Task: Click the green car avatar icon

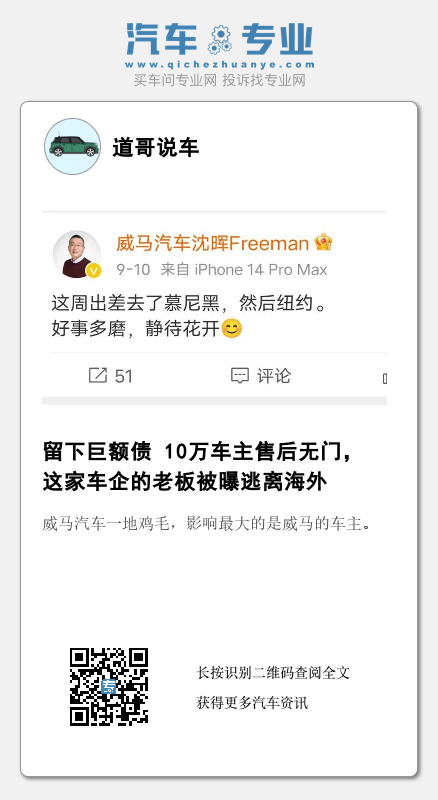Action: point(72,146)
